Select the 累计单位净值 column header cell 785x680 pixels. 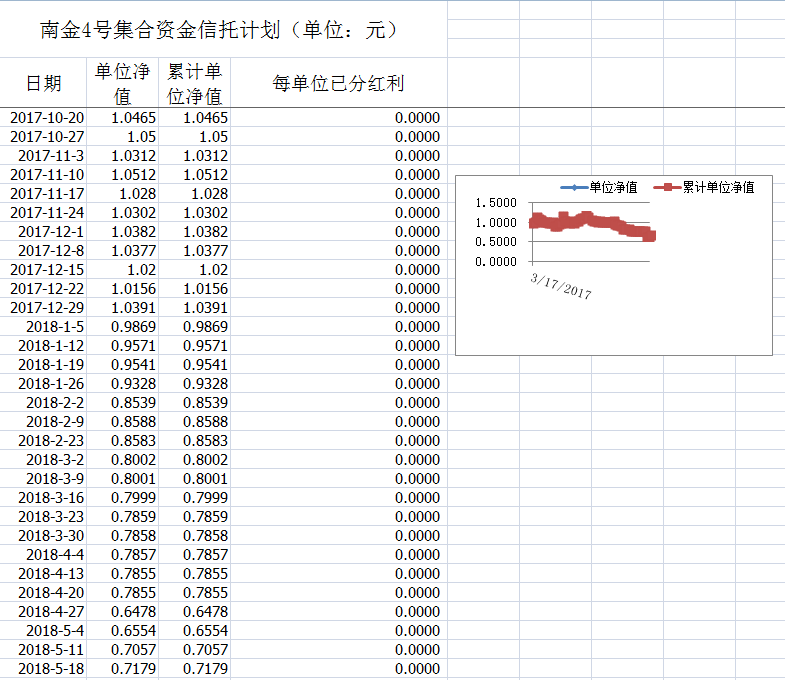click(x=194, y=83)
